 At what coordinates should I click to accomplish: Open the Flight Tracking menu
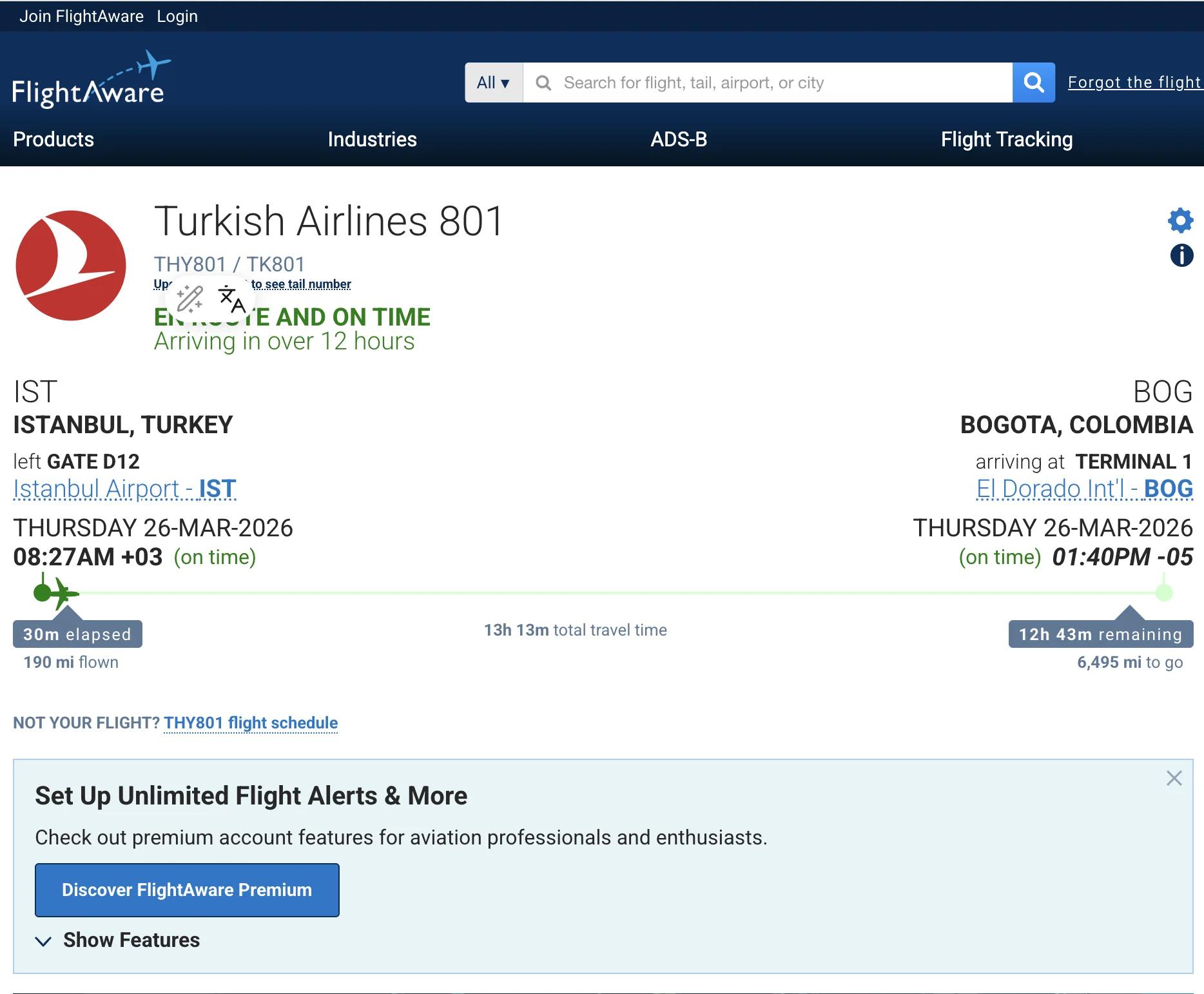[1005, 139]
